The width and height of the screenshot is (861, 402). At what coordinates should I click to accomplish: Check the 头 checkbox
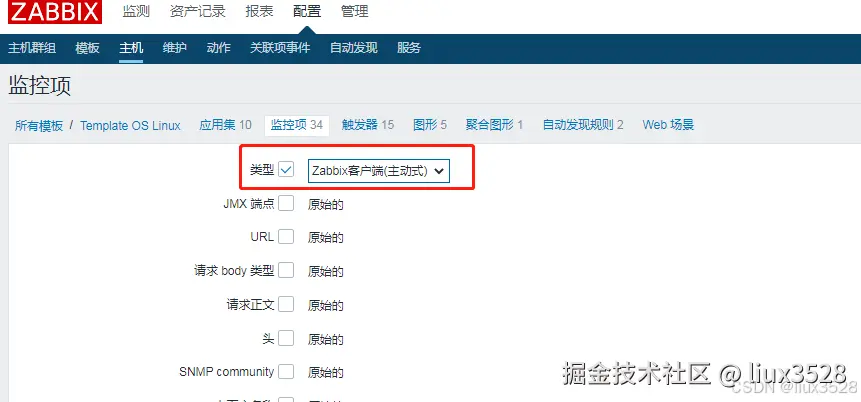(x=286, y=338)
